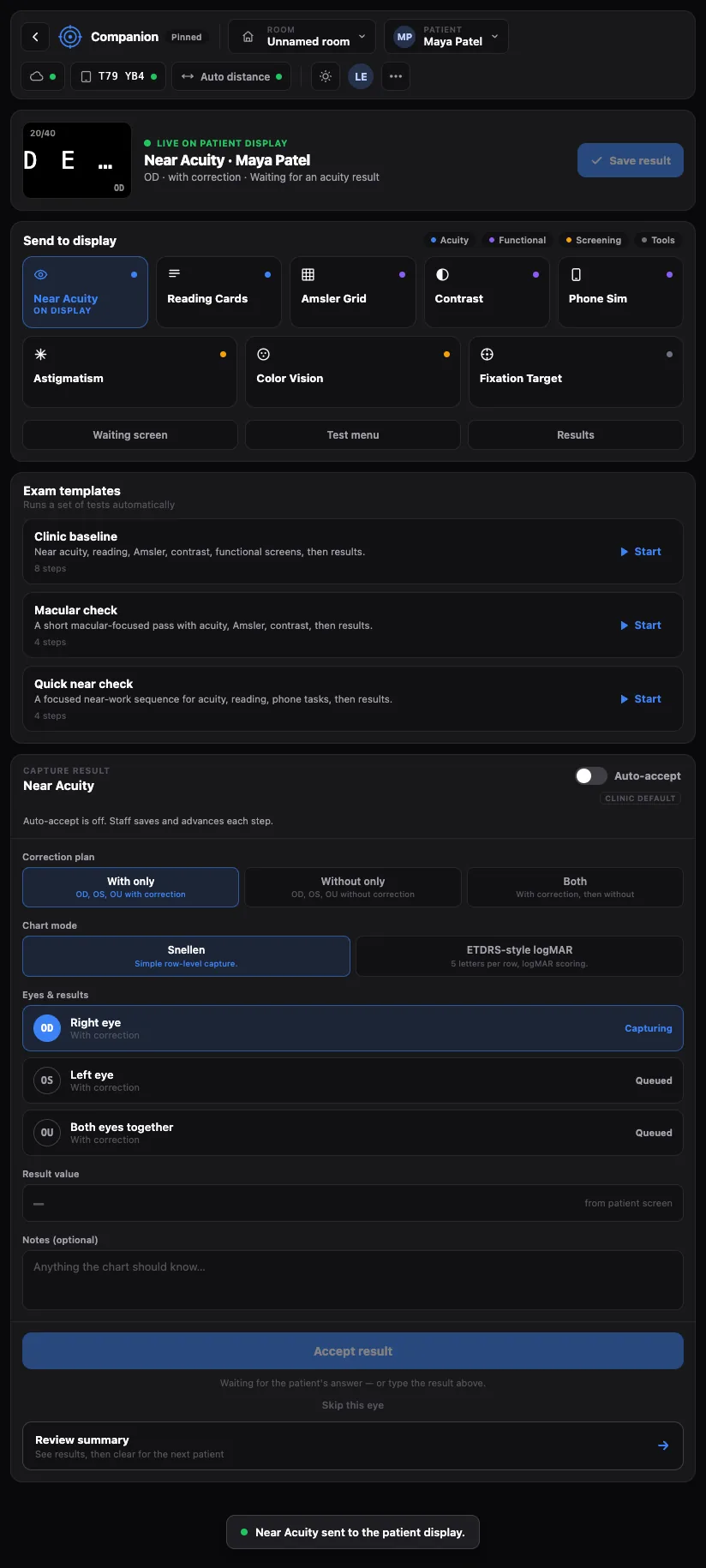Send Waiting screen to display
706x1568 pixels.
(130, 434)
